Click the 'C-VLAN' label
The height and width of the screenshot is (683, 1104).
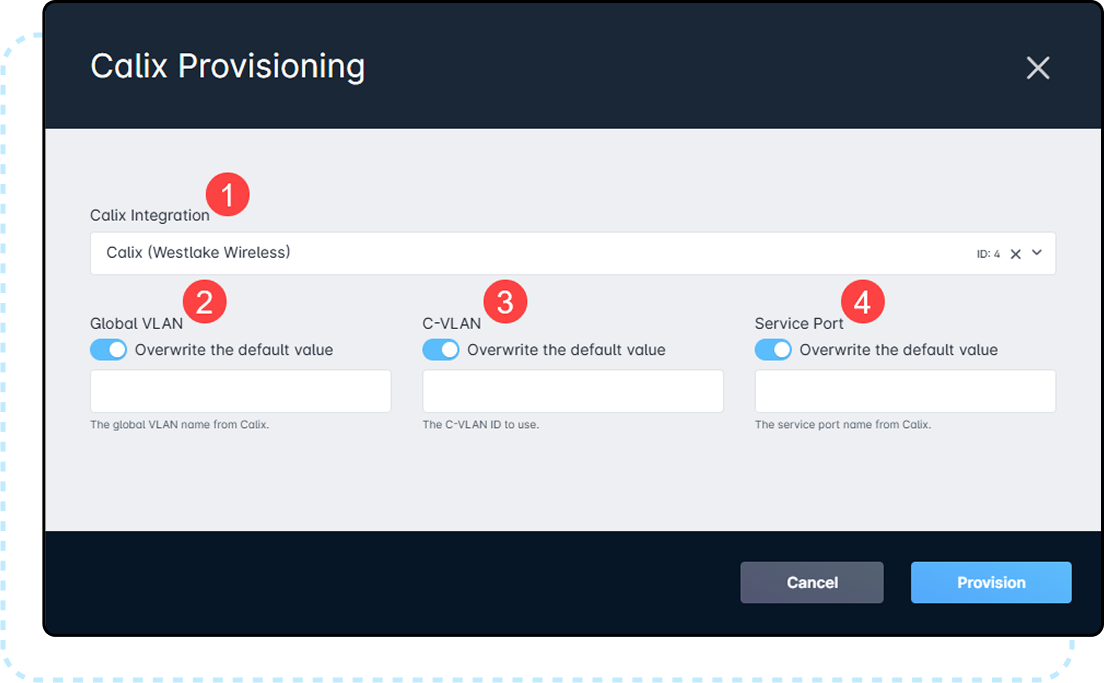click(x=452, y=324)
